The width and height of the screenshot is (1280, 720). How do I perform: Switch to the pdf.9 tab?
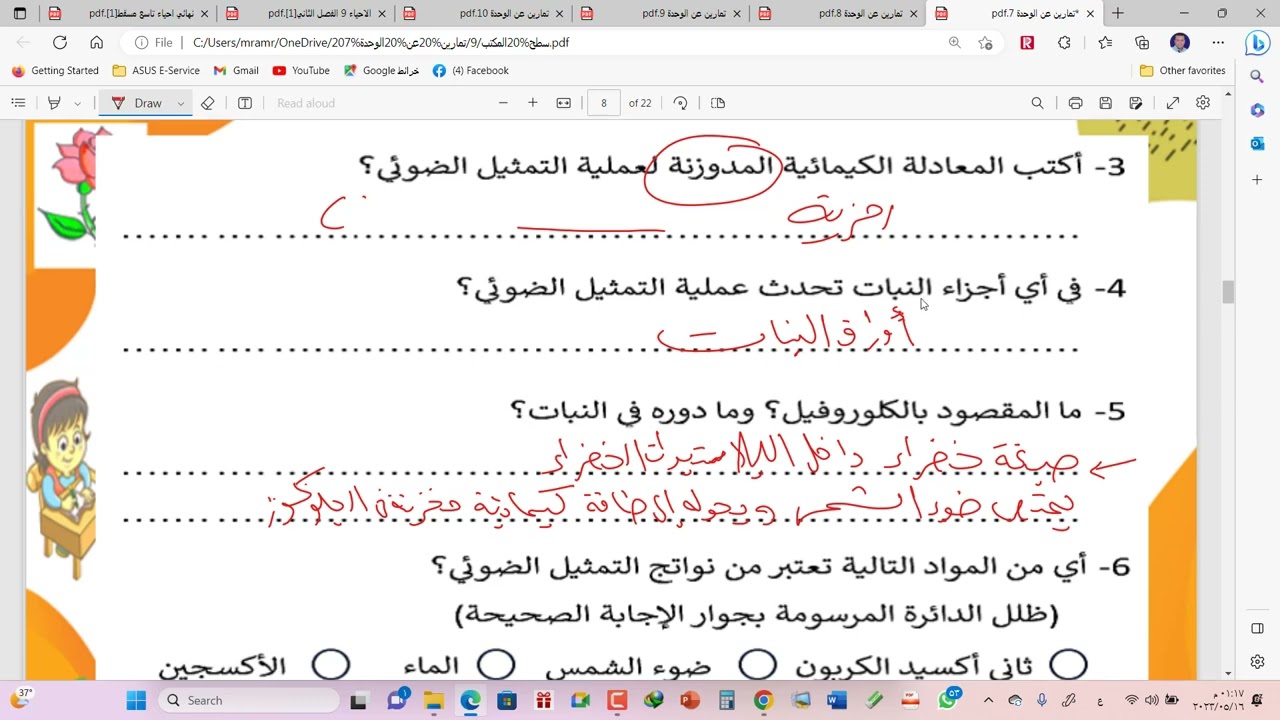[665, 14]
